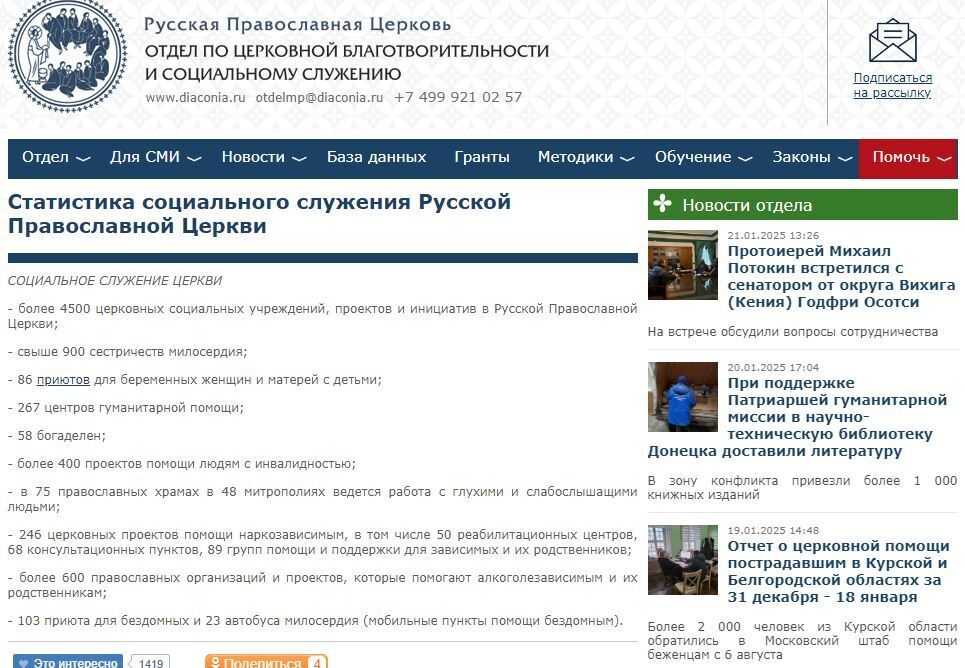Viewport: 965px width, 668px height.
Task: Follow the приютов hyperlink in the list
Action: (63, 380)
